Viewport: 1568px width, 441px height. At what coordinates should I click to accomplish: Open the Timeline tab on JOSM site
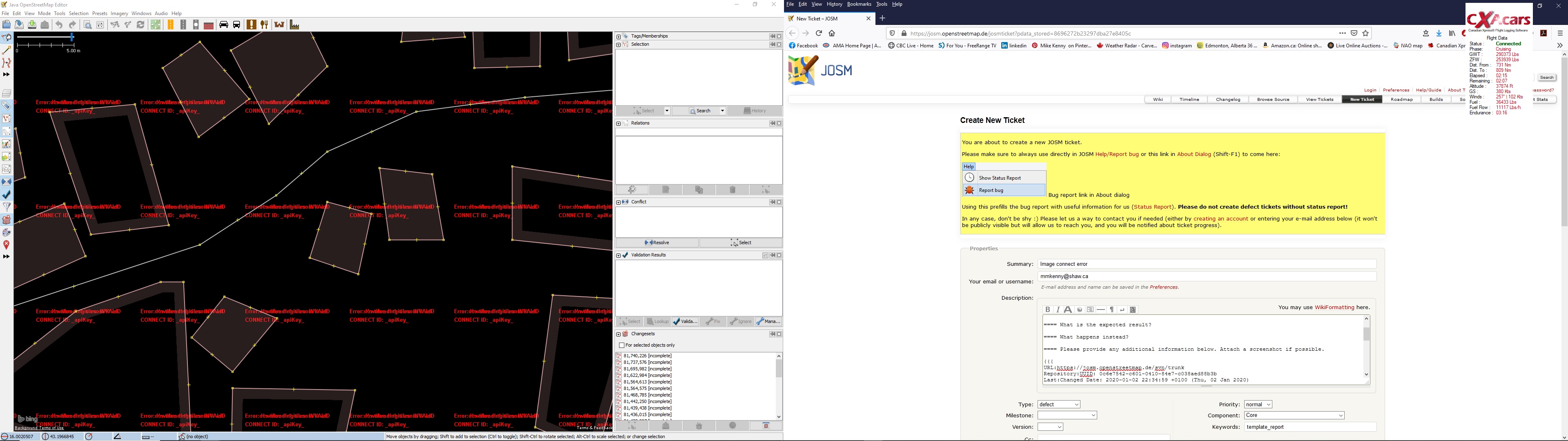pos(1189,99)
